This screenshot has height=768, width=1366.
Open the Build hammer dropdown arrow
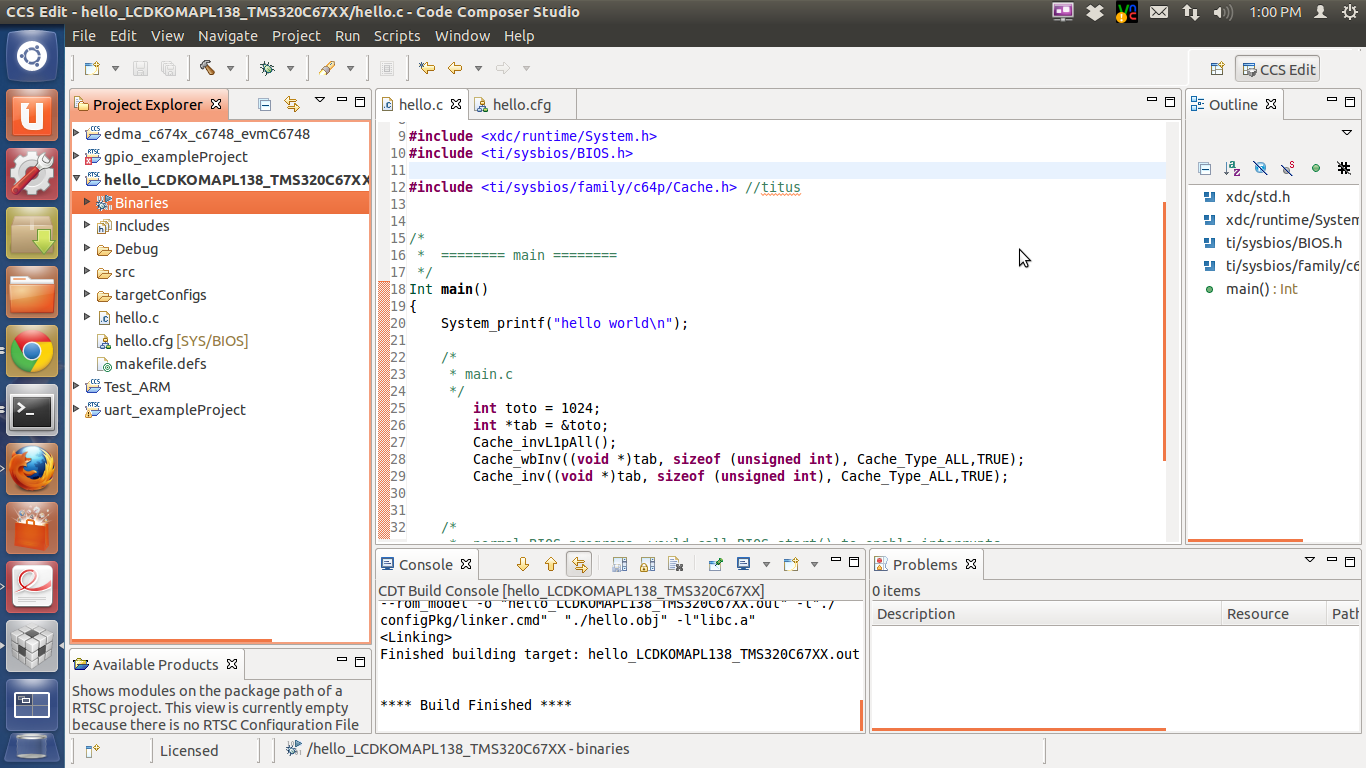(230, 68)
